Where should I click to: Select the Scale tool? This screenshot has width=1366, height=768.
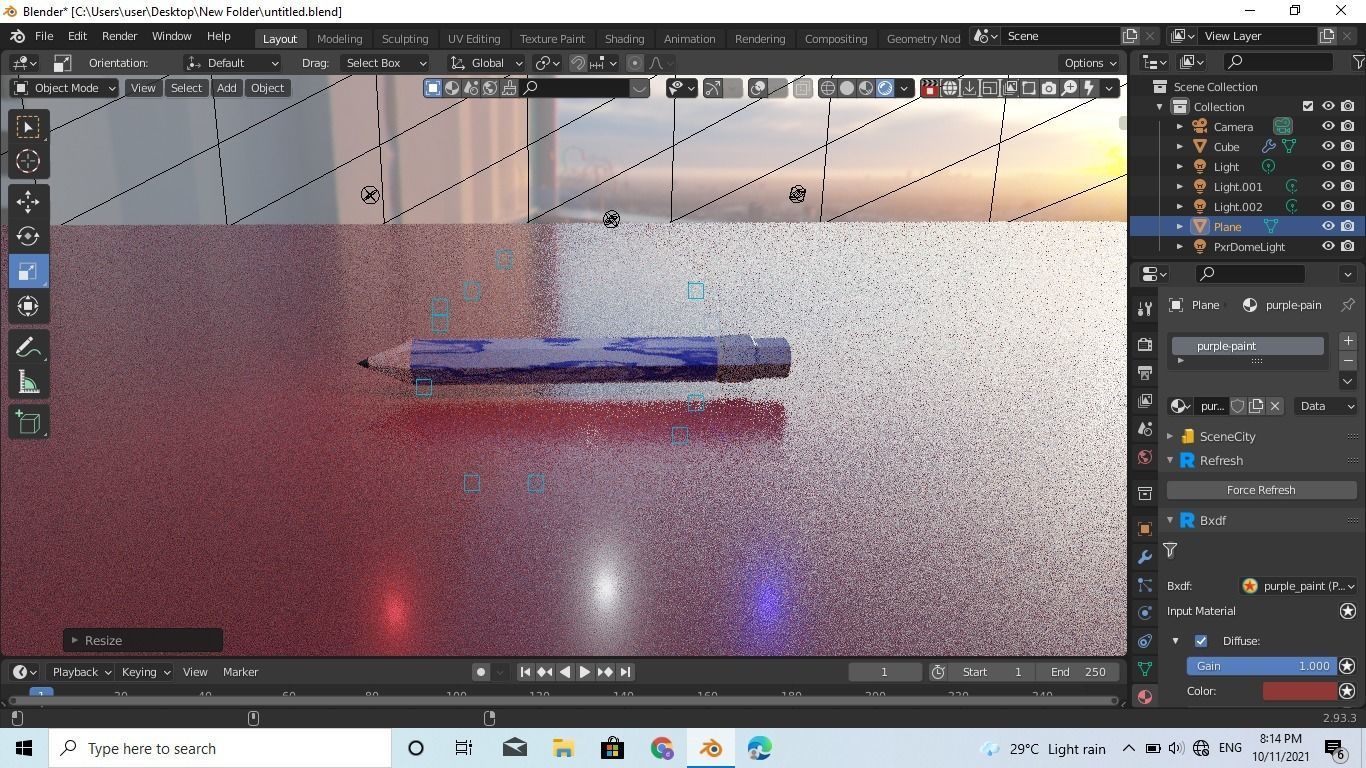28,271
